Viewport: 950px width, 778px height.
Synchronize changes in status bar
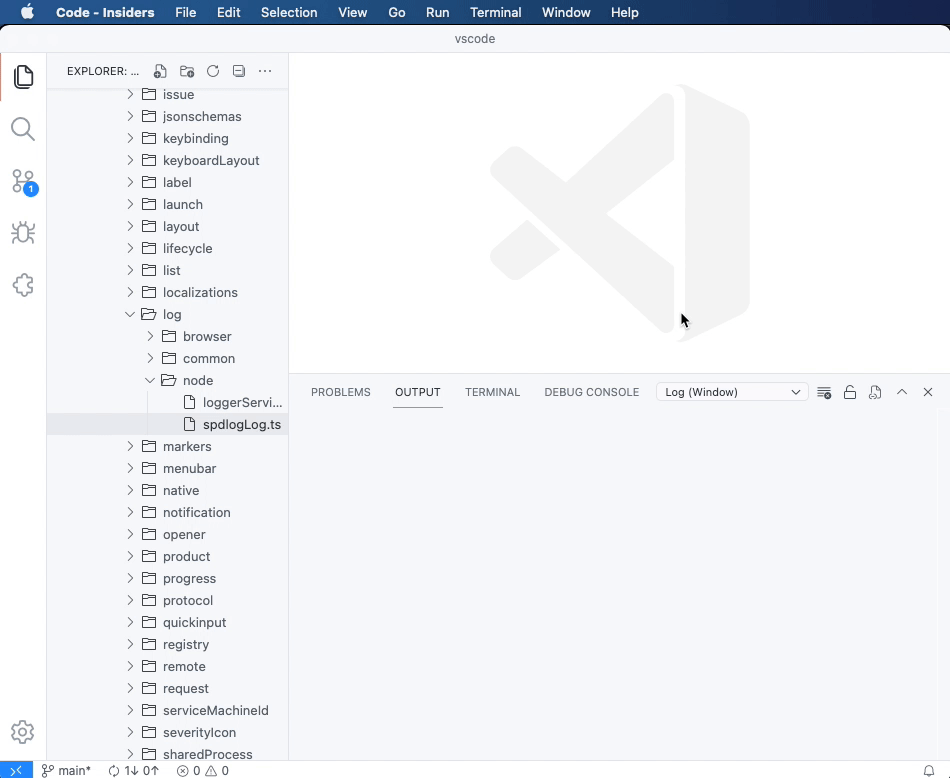pyautogui.click(x=133, y=771)
